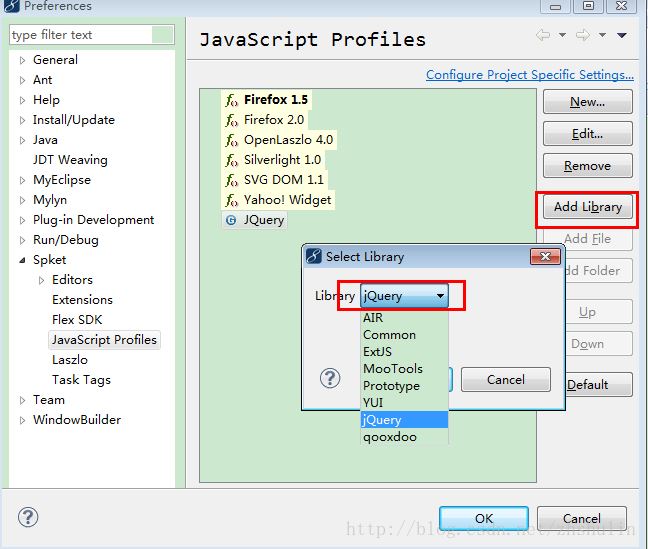Viewport: 648px width, 549px height.
Task: Click the SVG DOM 1.1 profile function icon
Action: pyautogui.click(x=231, y=180)
